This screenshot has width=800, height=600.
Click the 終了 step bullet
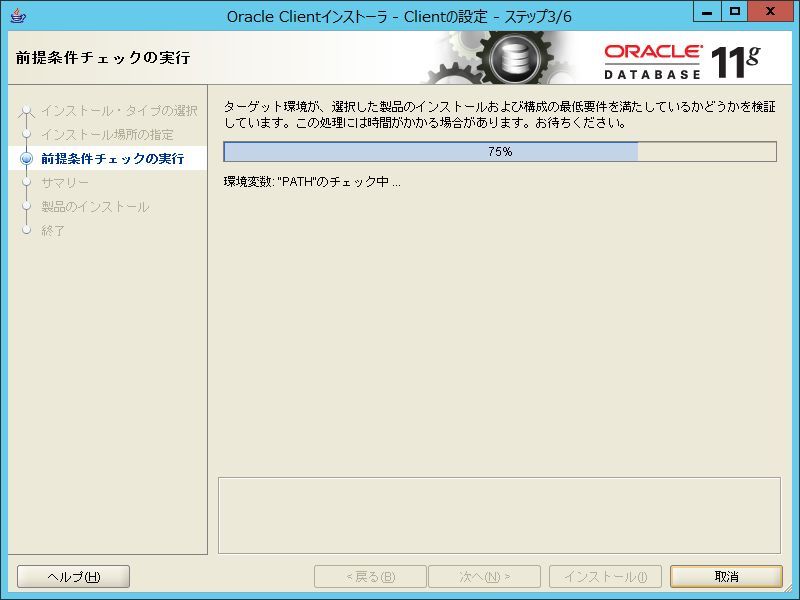pyautogui.click(x=27, y=230)
